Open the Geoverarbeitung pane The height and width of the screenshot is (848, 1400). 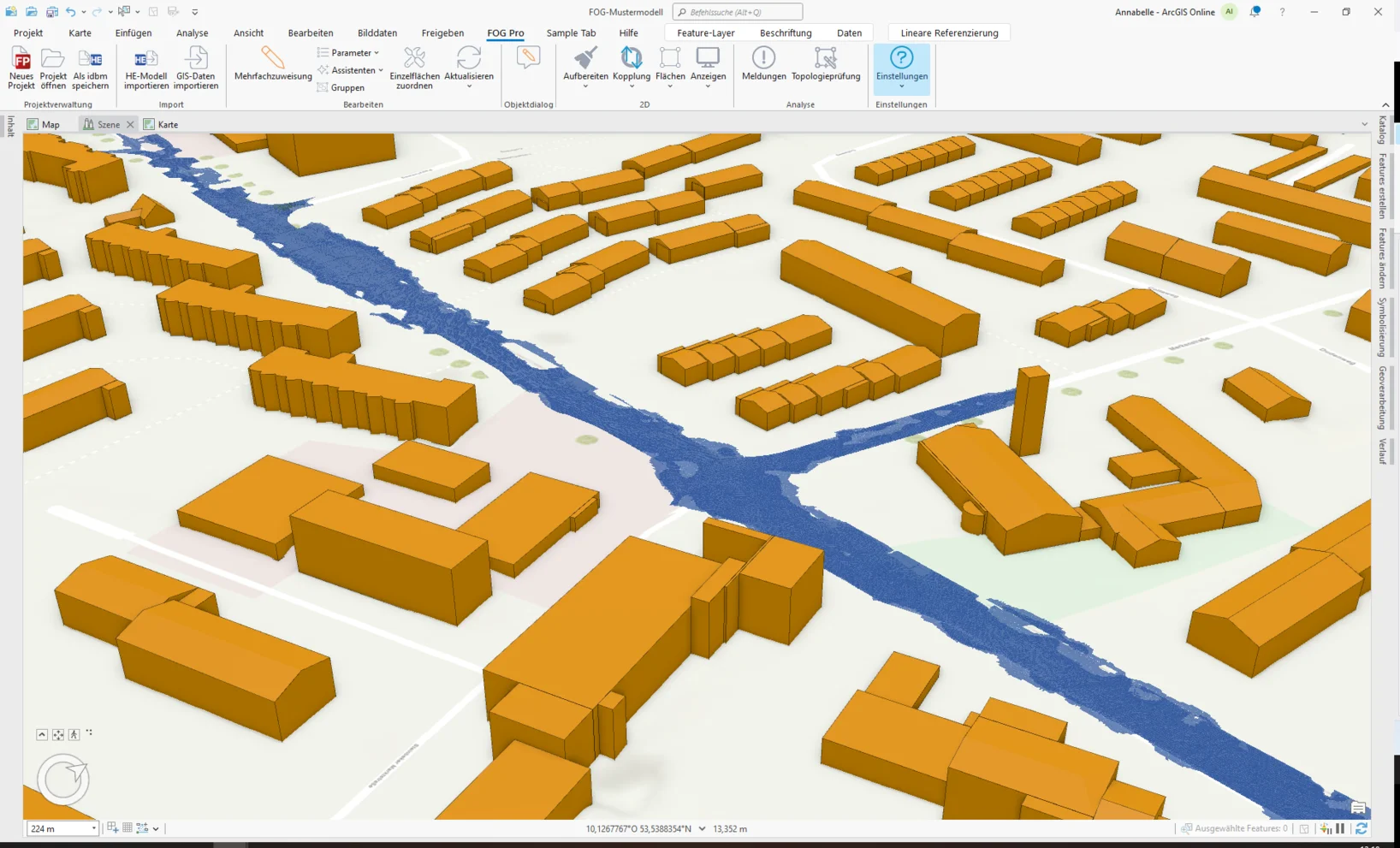click(1382, 398)
